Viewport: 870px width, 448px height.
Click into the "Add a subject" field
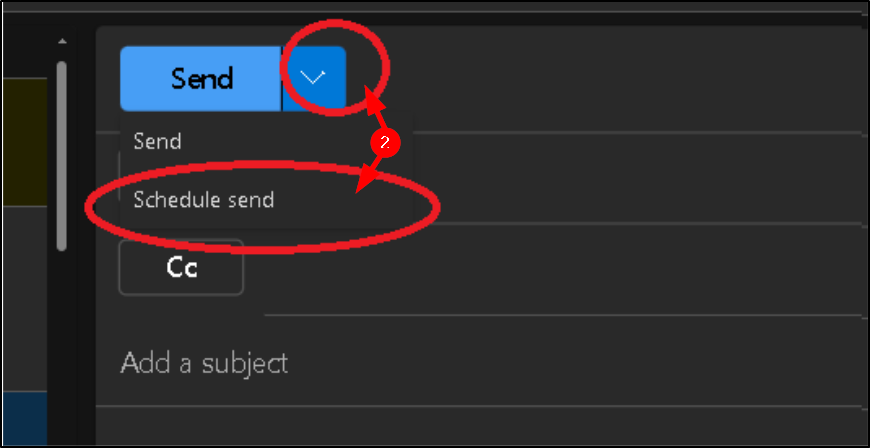pos(477,363)
